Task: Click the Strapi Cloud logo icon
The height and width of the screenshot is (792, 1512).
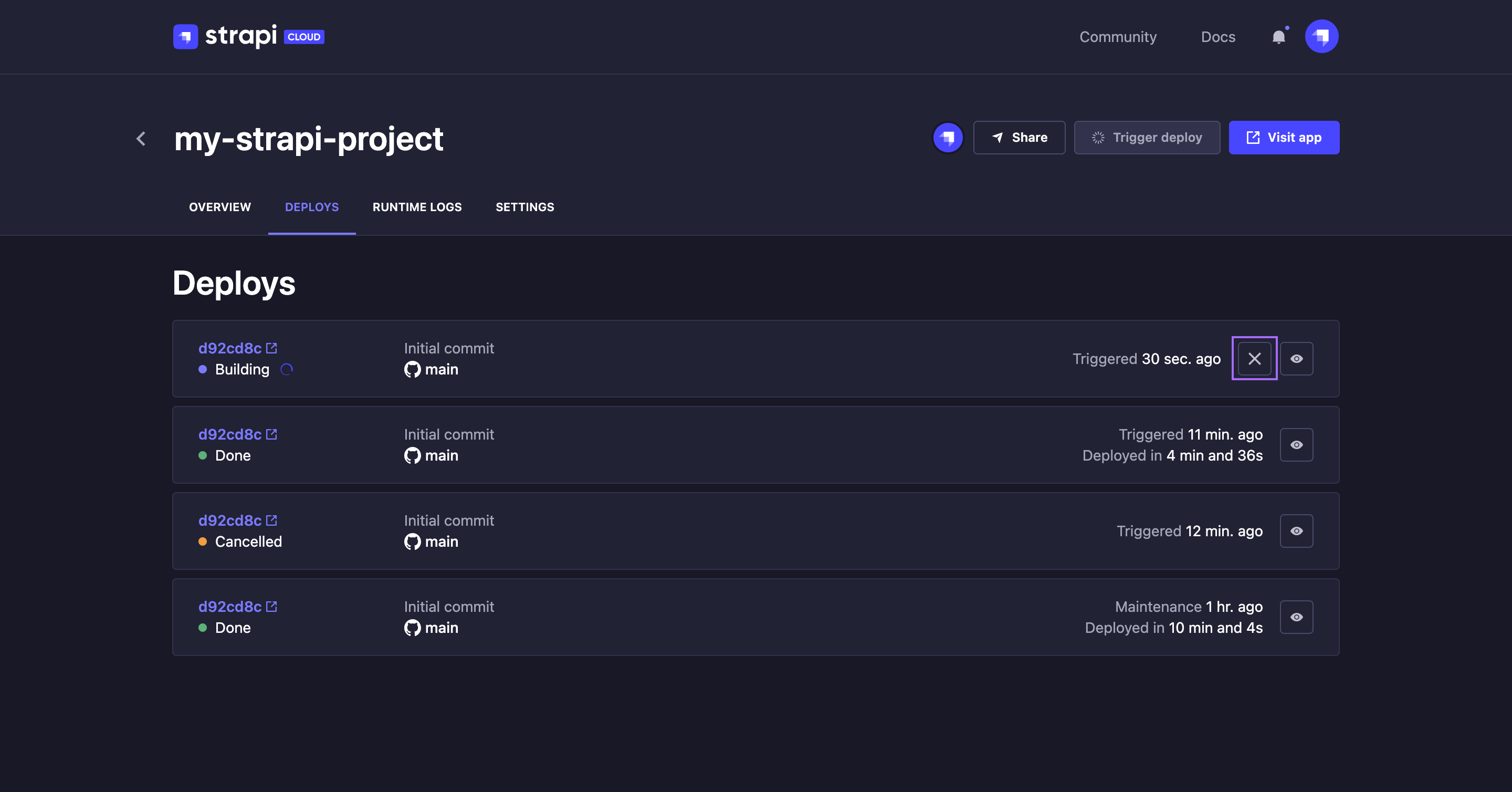Action: tap(185, 36)
